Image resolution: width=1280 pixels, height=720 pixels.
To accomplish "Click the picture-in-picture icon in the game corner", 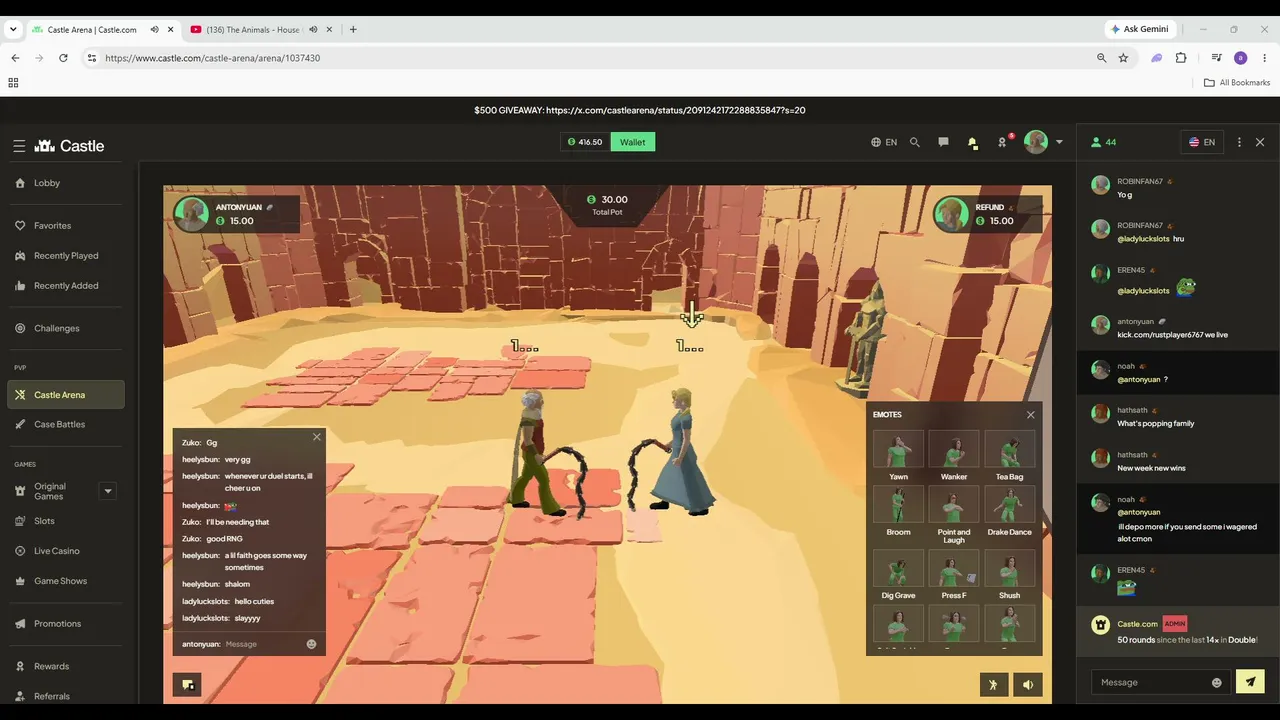I will (x=187, y=685).
